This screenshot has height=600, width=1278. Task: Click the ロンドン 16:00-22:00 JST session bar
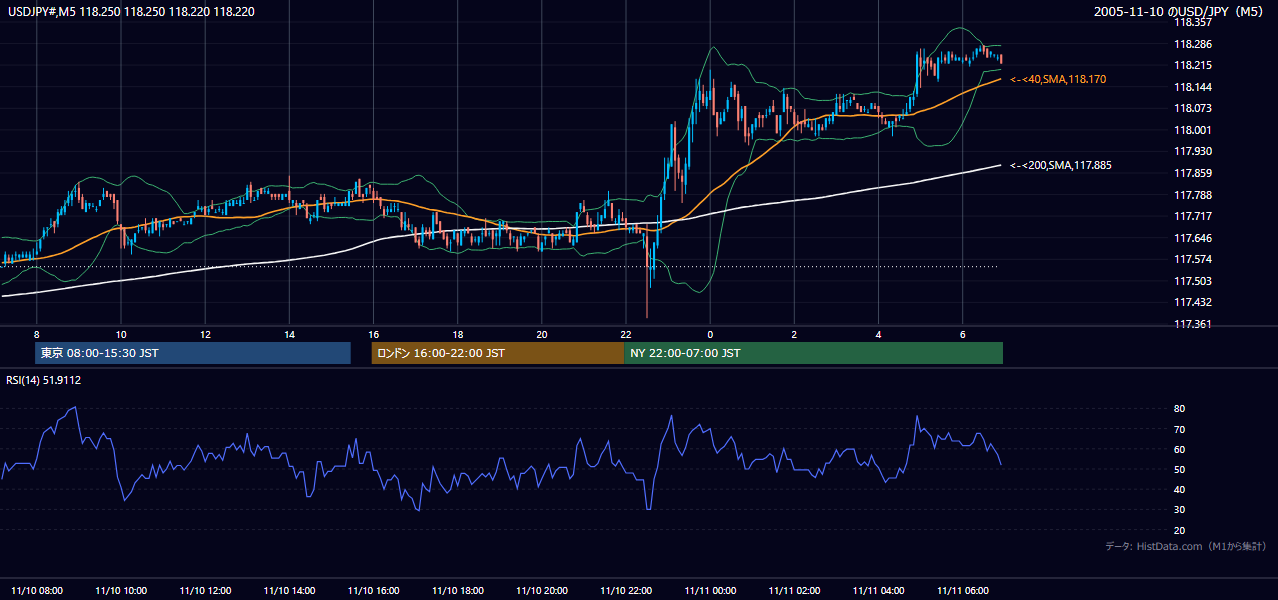(x=498, y=353)
